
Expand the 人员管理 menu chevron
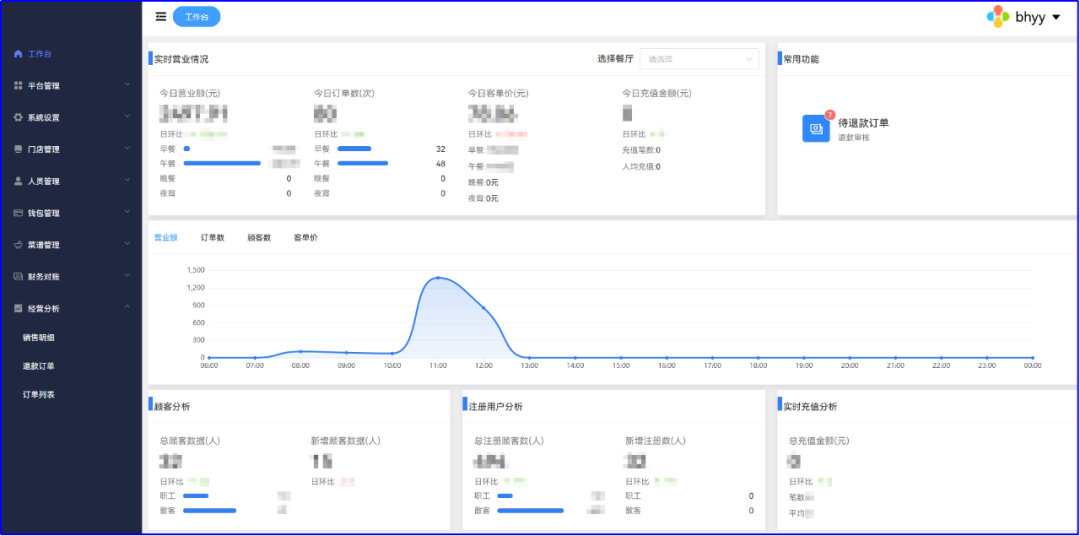[127, 179]
